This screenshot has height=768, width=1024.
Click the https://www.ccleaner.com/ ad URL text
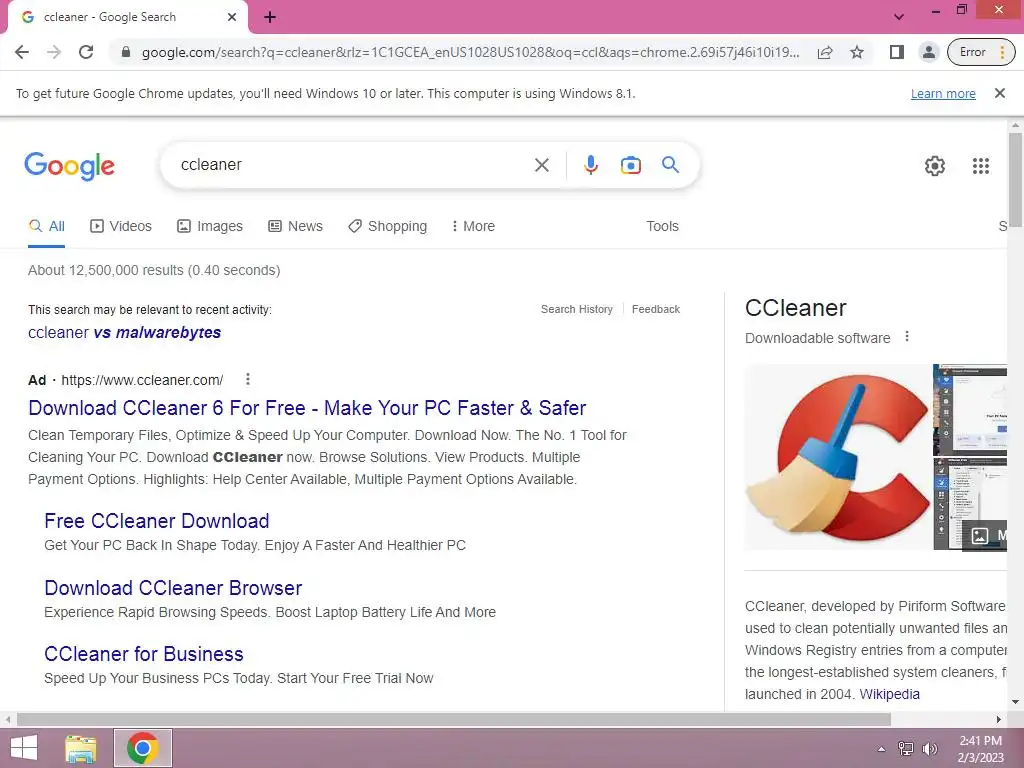pos(142,380)
